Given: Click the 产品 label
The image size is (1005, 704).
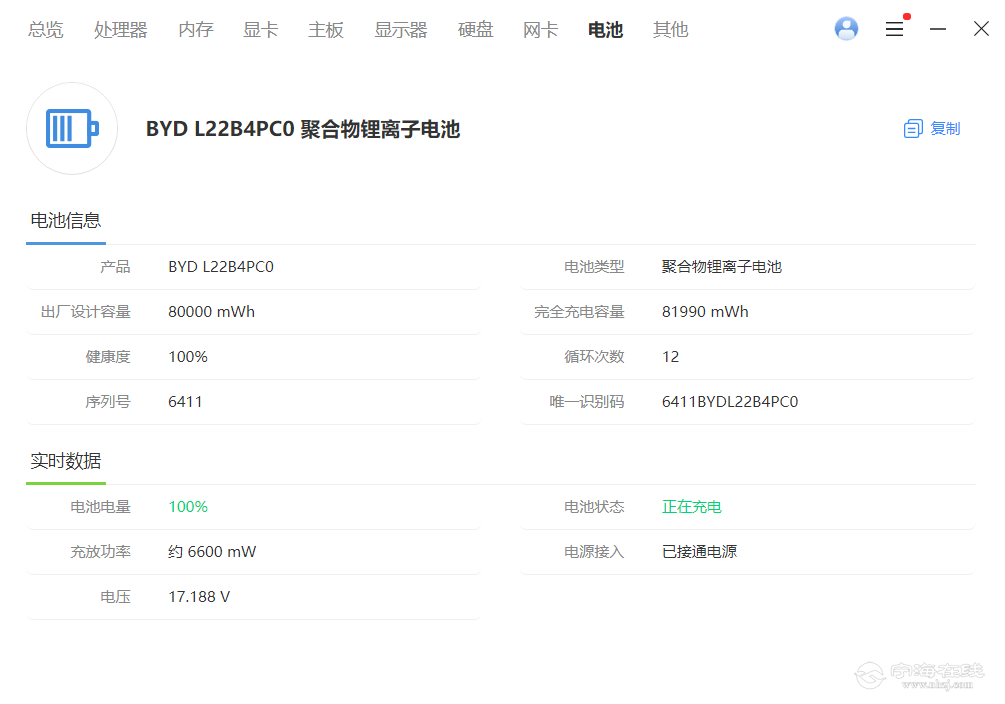Looking at the screenshot, I should click(x=115, y=267).
